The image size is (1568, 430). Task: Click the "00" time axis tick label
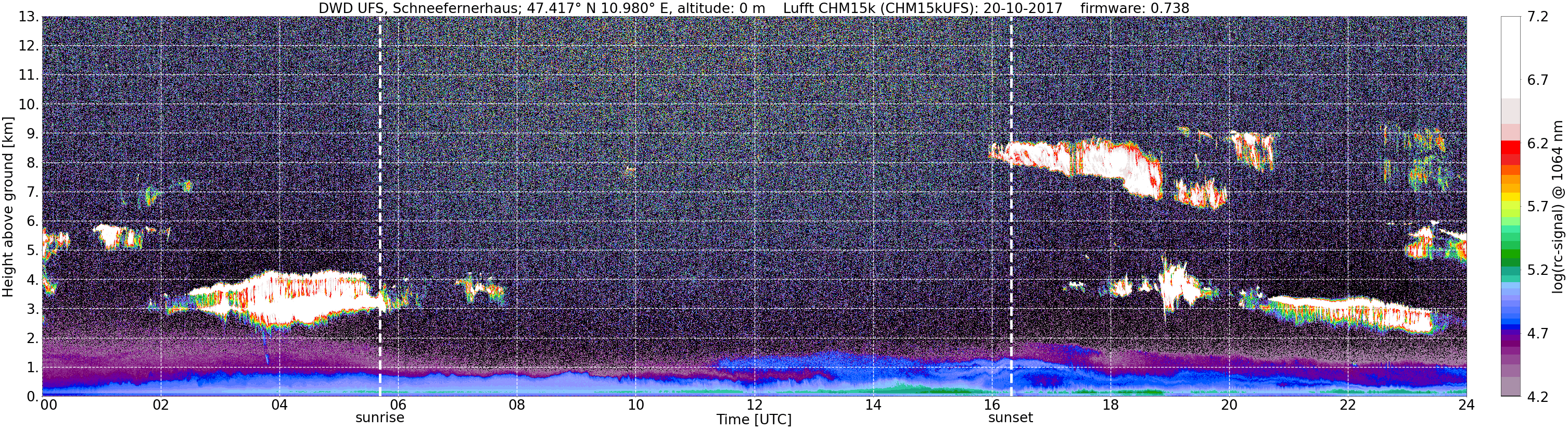[x=49, y=405]
